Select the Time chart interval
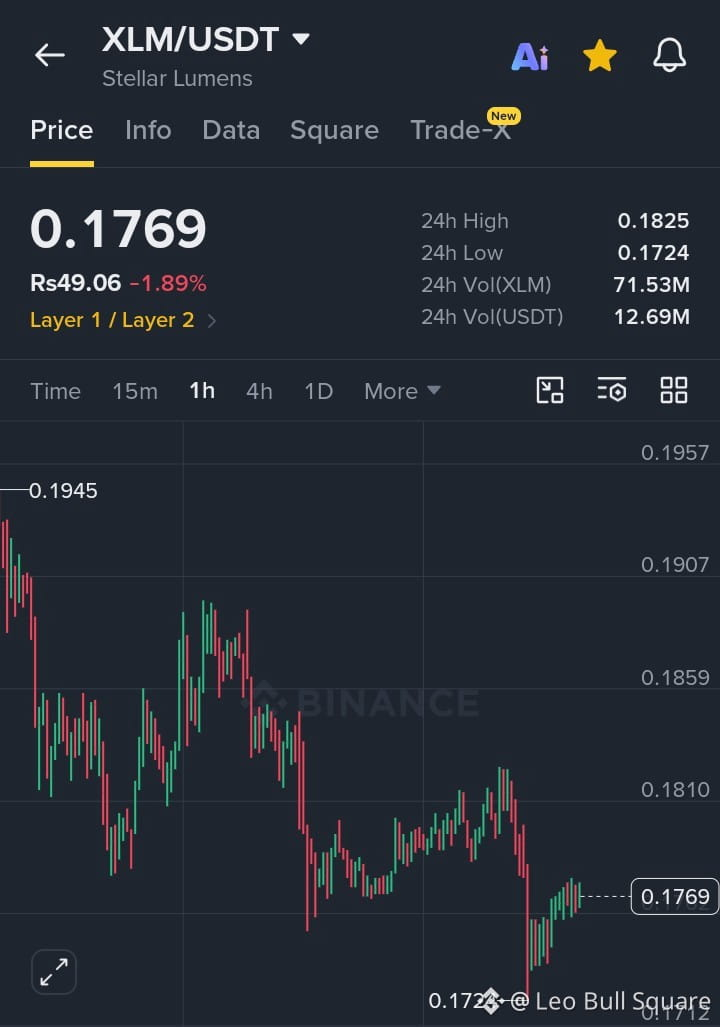This screenshot has height=1027, width=720. (x=56, y=391)
